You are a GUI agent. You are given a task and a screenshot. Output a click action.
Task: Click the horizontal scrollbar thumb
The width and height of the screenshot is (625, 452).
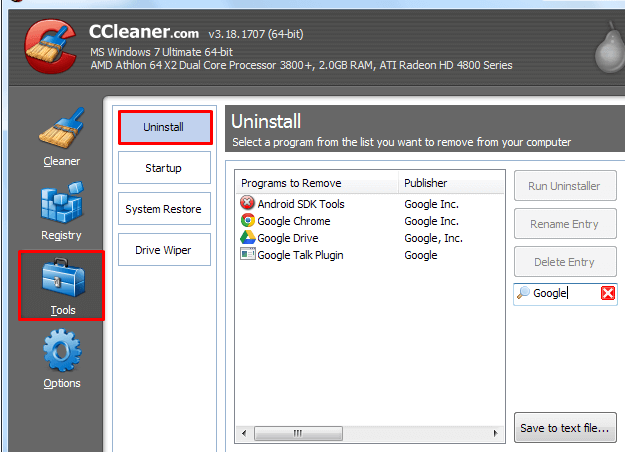click(298, 433)
